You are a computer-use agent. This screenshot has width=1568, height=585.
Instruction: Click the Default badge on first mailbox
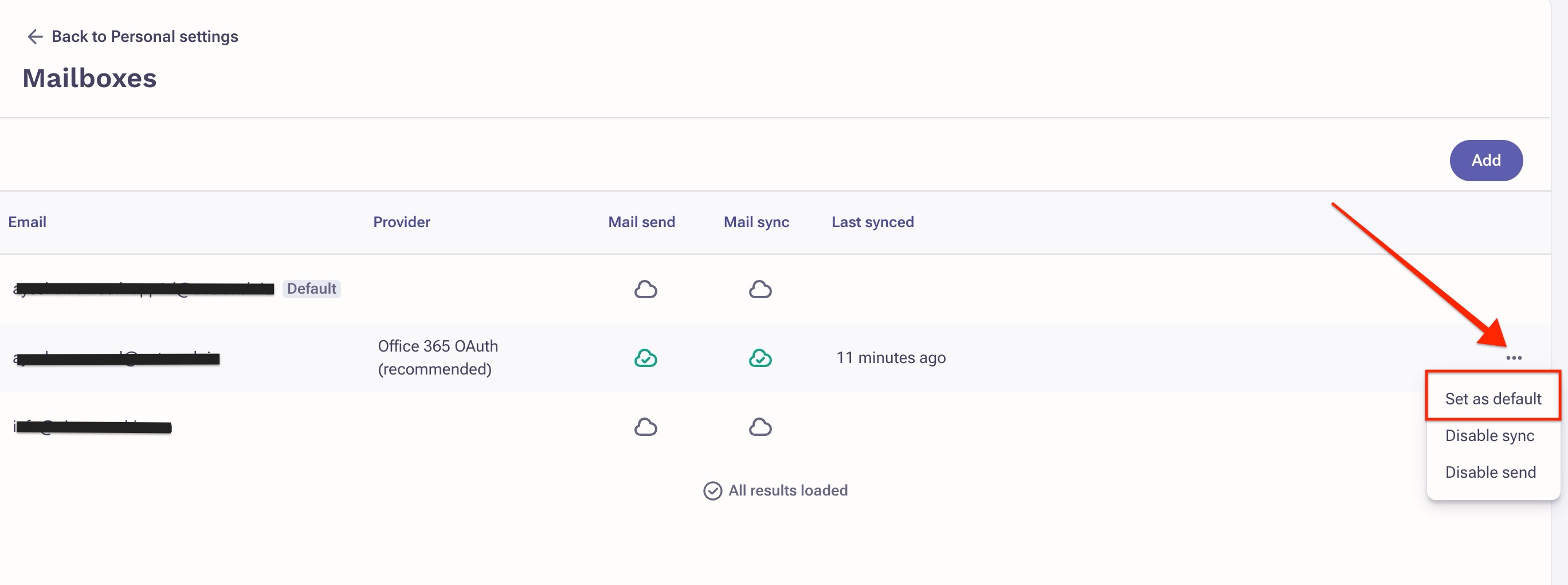311,288
